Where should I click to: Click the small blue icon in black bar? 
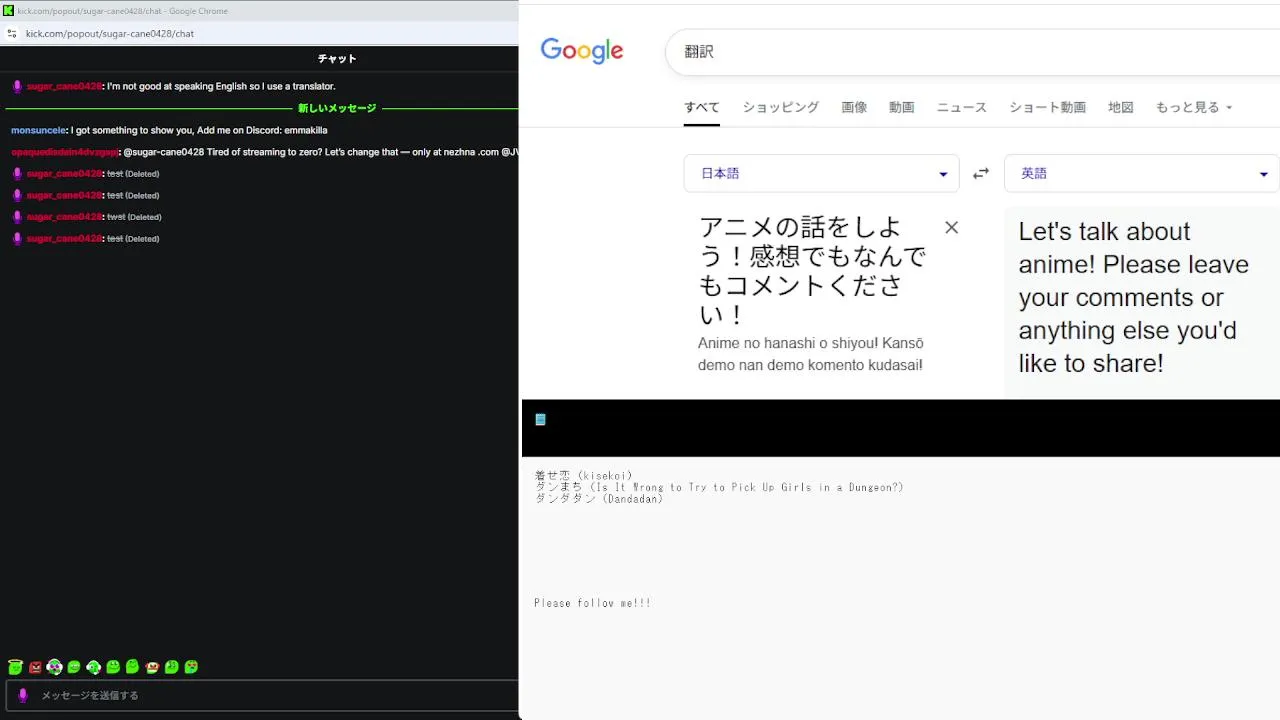[540, 419]
